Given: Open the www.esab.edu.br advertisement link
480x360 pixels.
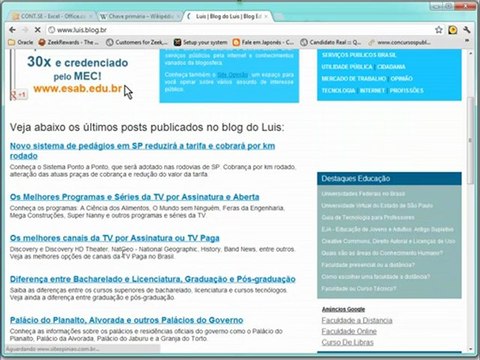Looking at the screenshot, I should click(x=77, y=88).
